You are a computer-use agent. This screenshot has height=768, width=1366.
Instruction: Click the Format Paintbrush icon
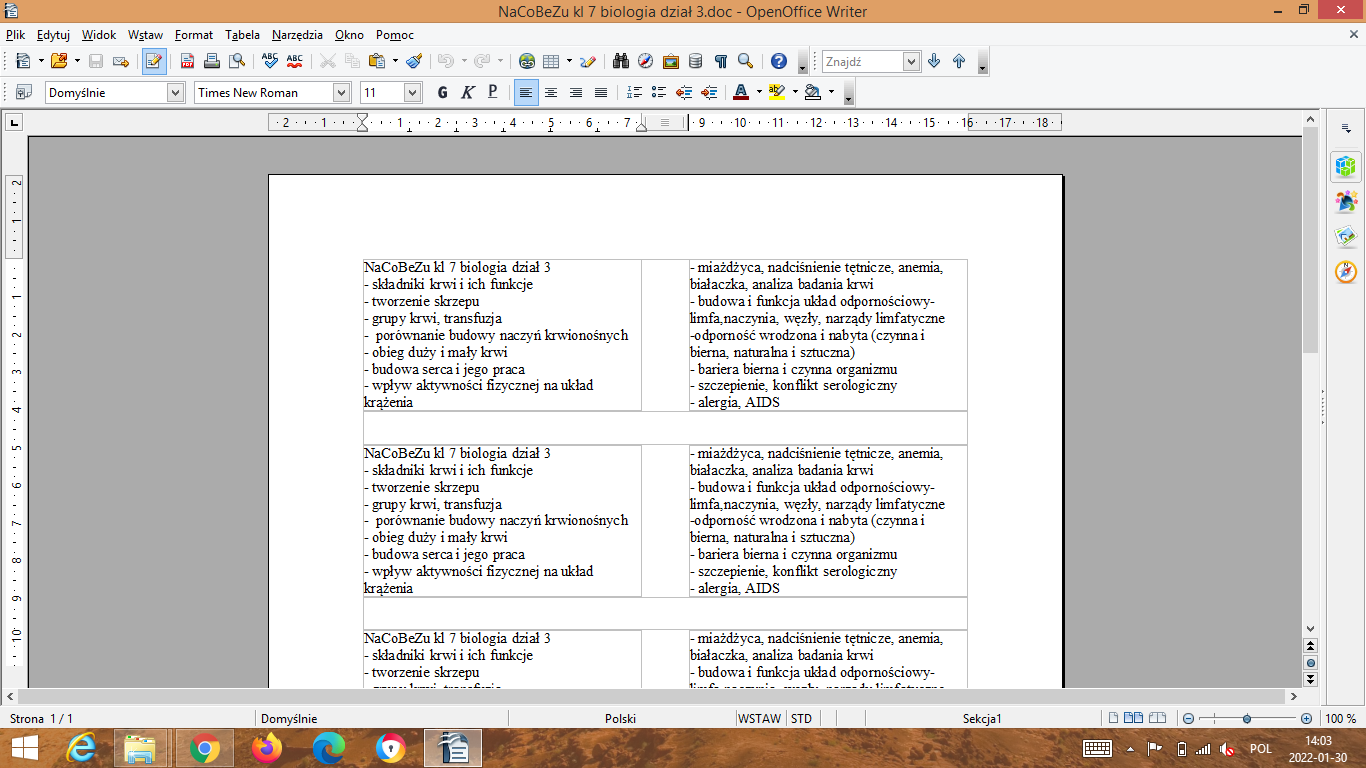coord(414,61)
